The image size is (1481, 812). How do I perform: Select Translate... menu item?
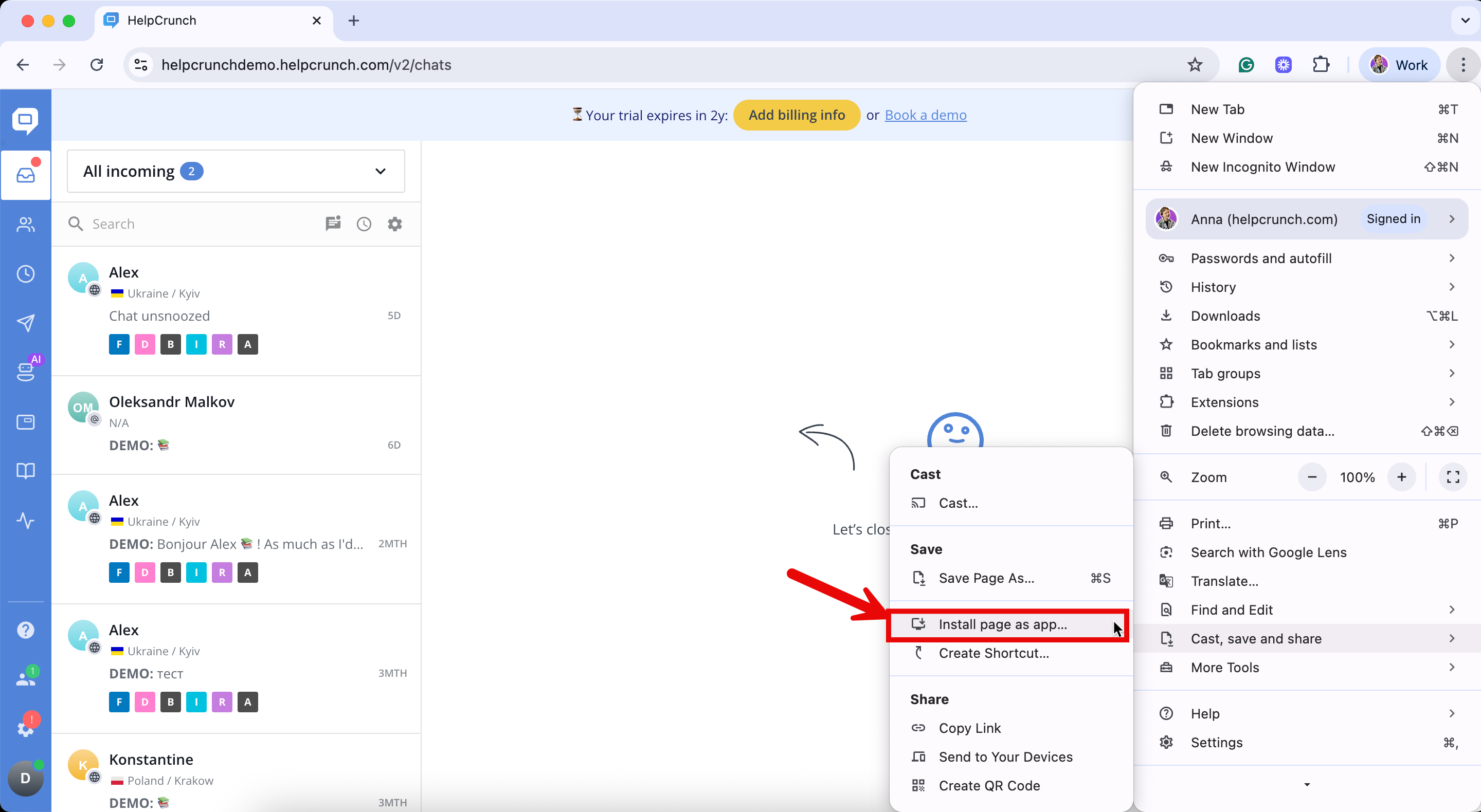click(1306, 581)
